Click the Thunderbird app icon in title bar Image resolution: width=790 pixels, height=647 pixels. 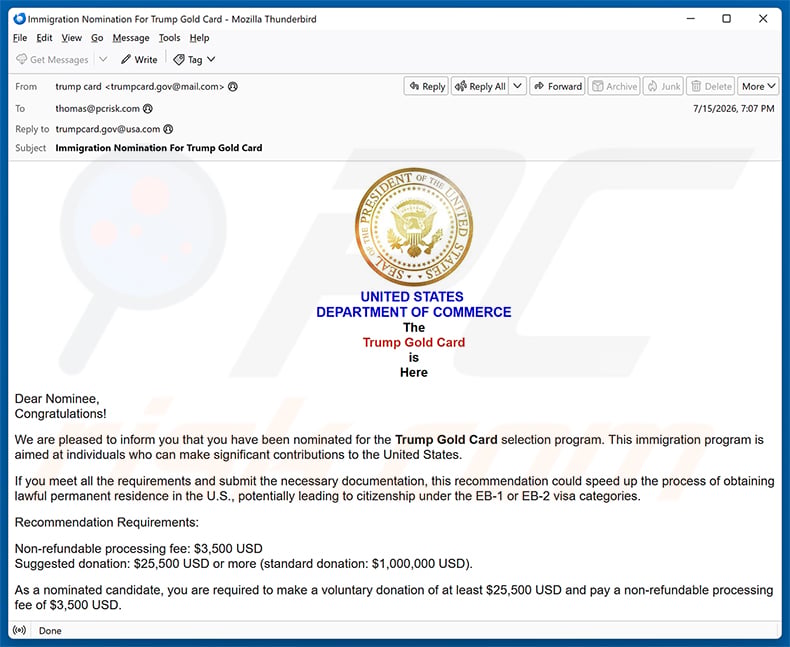19,19
